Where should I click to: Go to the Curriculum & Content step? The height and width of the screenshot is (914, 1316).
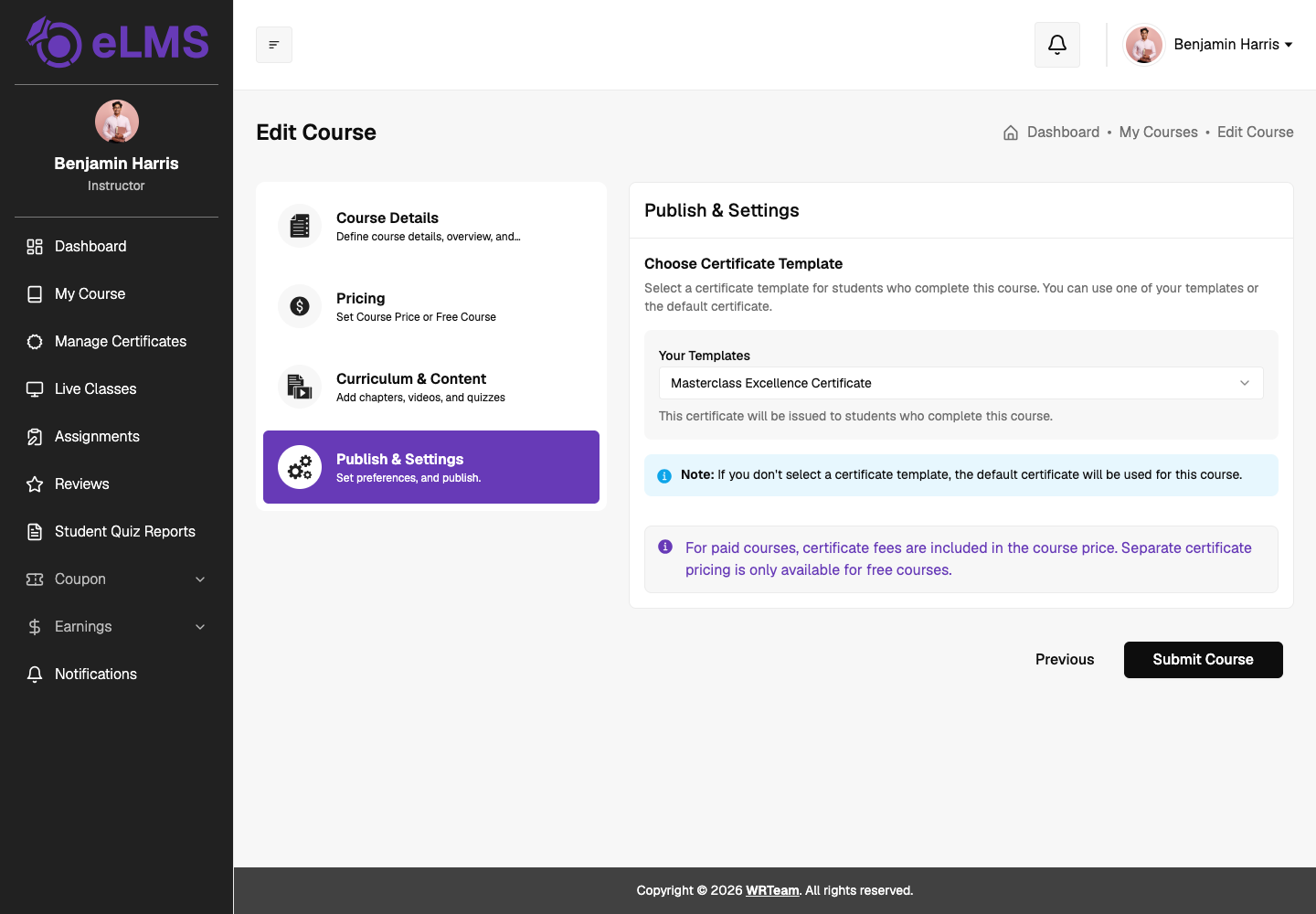pos(431,387)
